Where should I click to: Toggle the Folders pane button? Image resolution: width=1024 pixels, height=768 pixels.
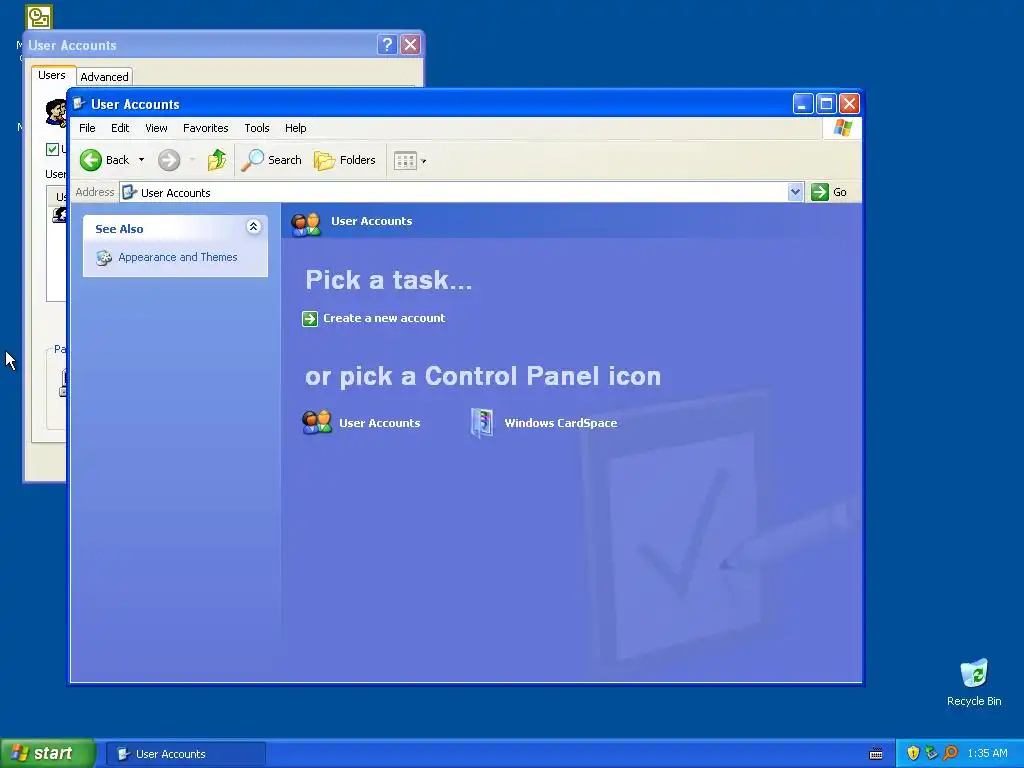345,160
